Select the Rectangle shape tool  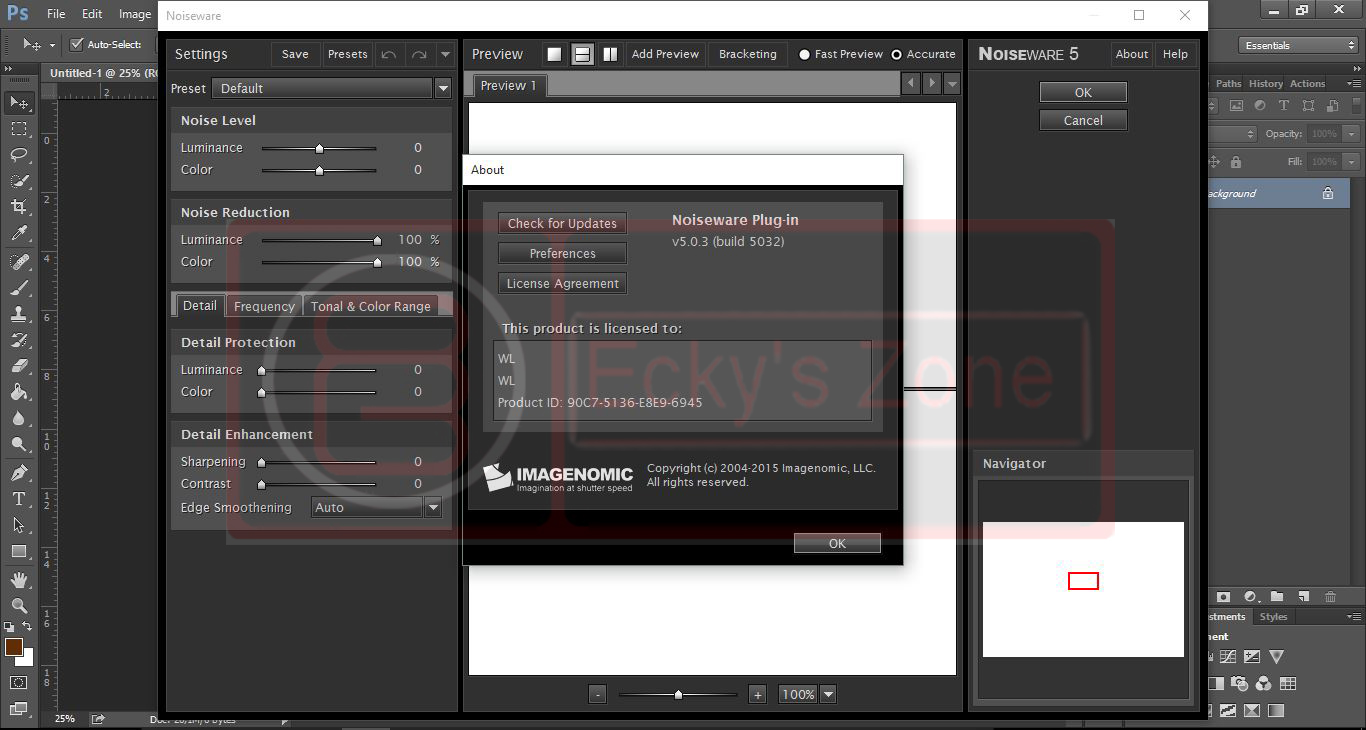pyautogui.click(x=19, y=551)
